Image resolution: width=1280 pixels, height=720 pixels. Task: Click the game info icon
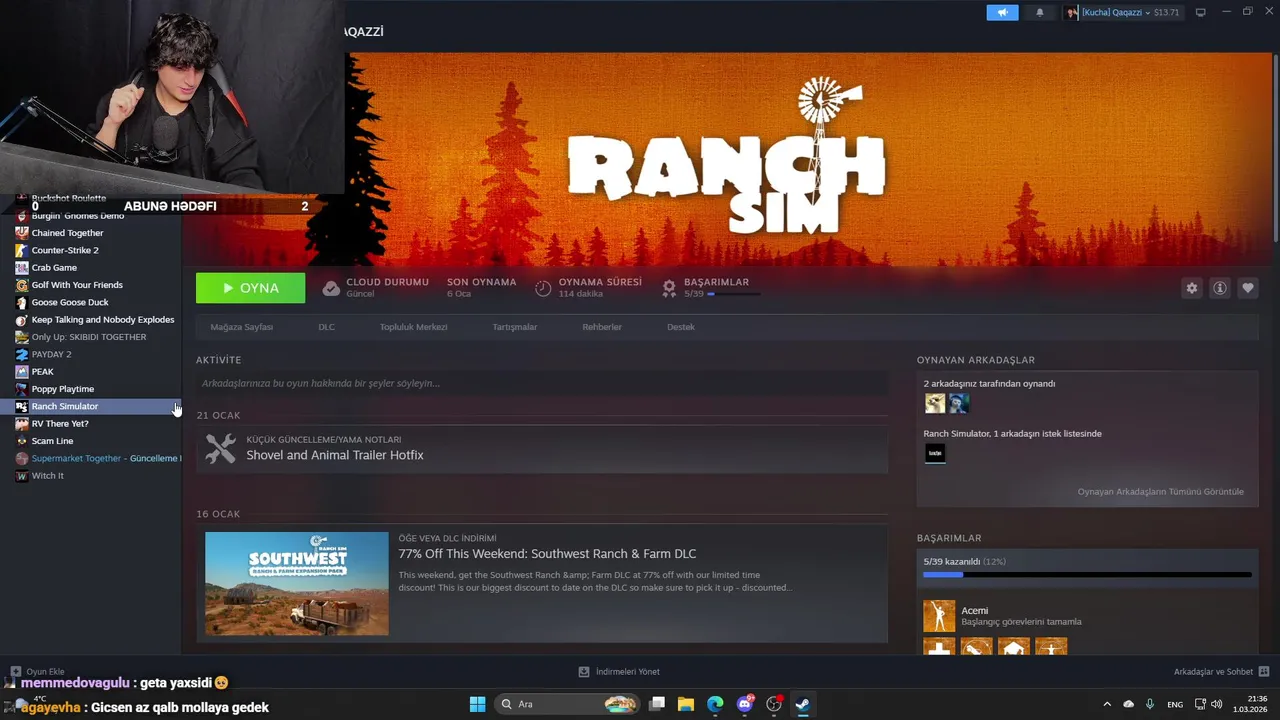pos(1220,288)
